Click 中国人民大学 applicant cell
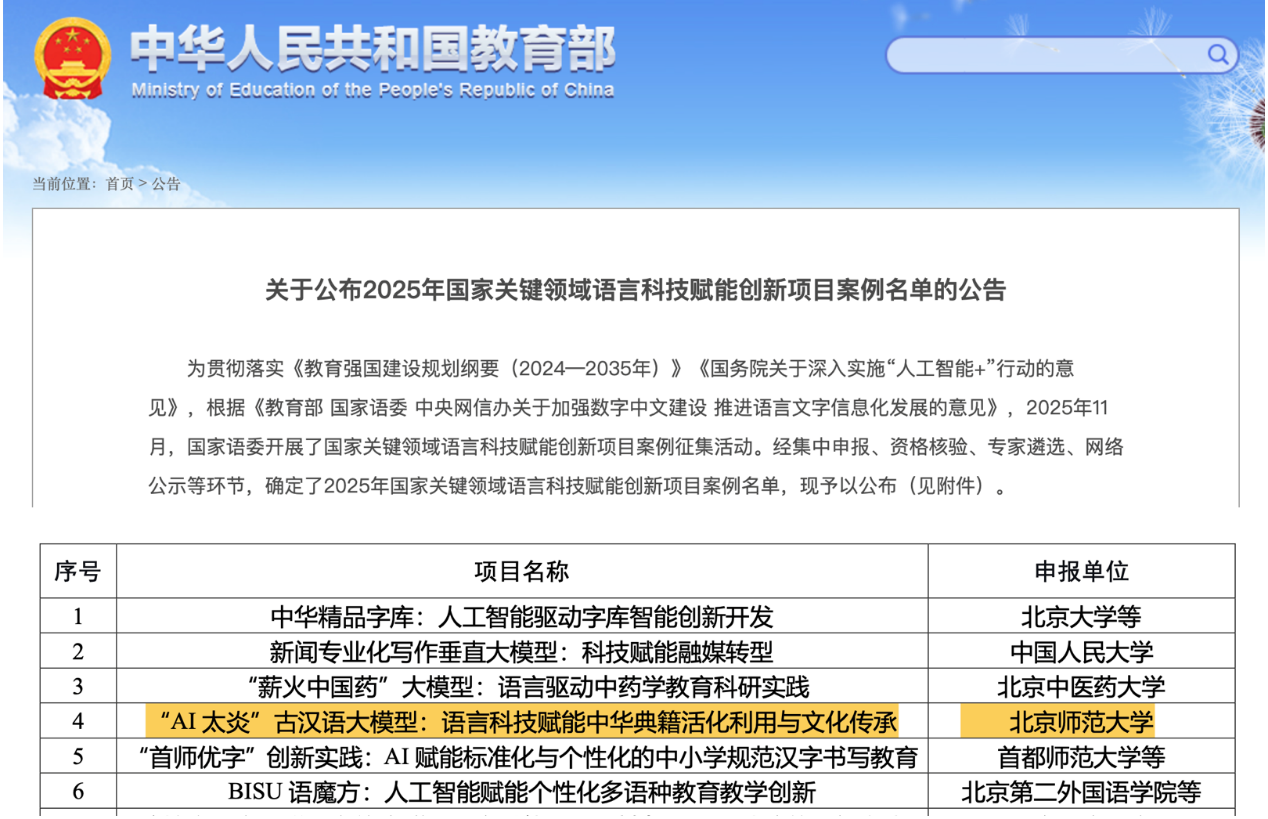Viewport: 1268px width, 819px height. [1081, 652]
